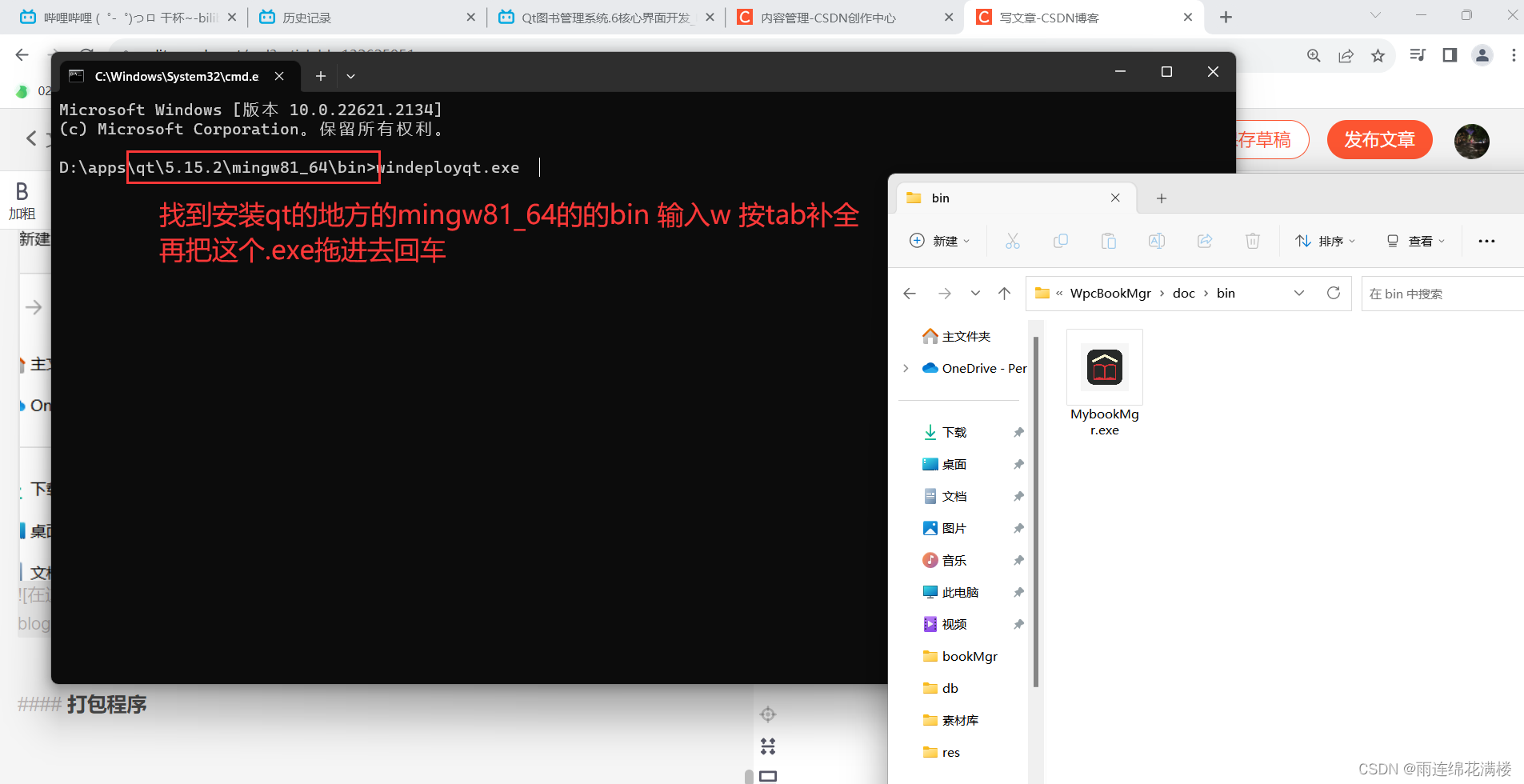The image size is (1524, 784).
Task: Click the 在 bin 中搜索 search field
Action: coord(1440,294)
